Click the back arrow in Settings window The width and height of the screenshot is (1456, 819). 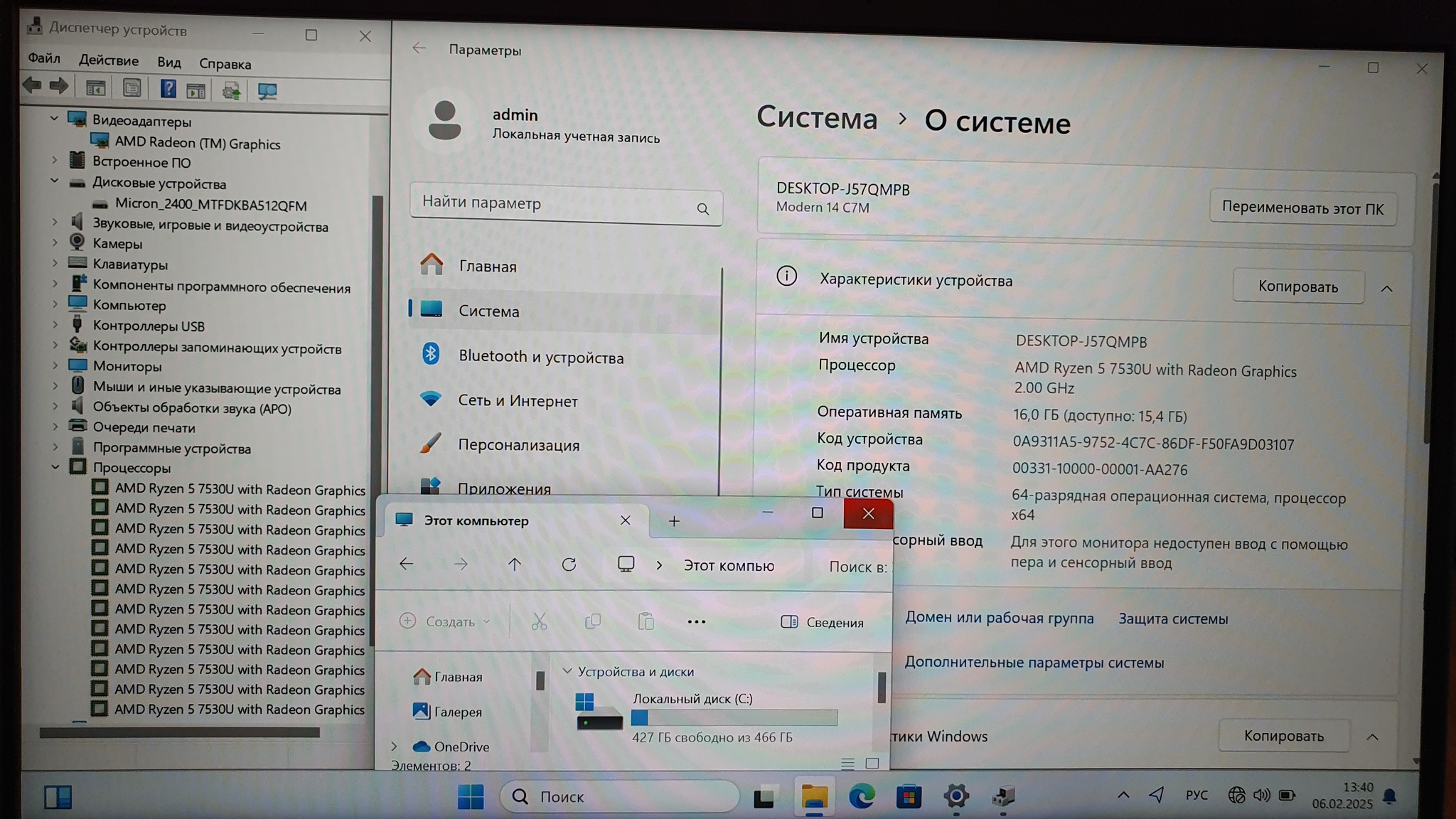click(419, 48)
